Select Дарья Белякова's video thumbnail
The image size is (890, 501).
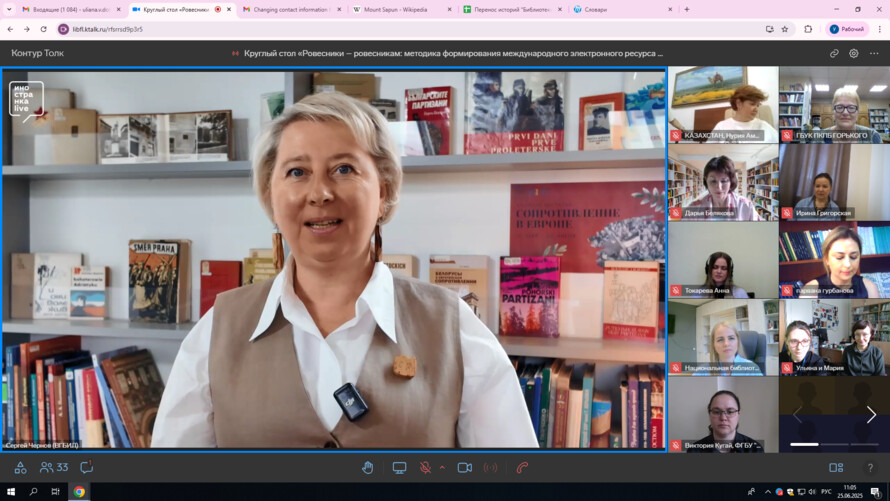pyautogui.click(x=723, y=183)
